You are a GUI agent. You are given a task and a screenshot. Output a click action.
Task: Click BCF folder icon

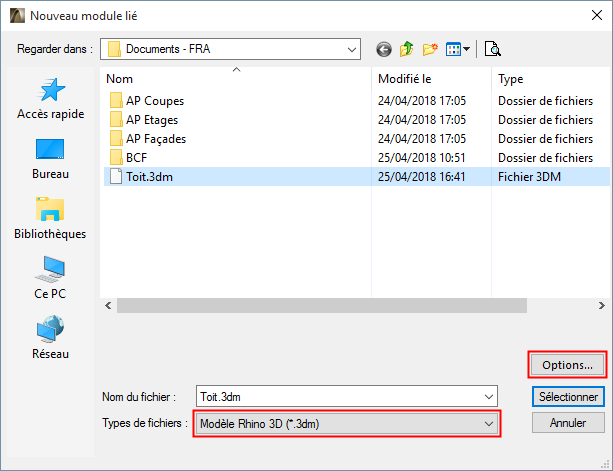[x=116, y=158]
